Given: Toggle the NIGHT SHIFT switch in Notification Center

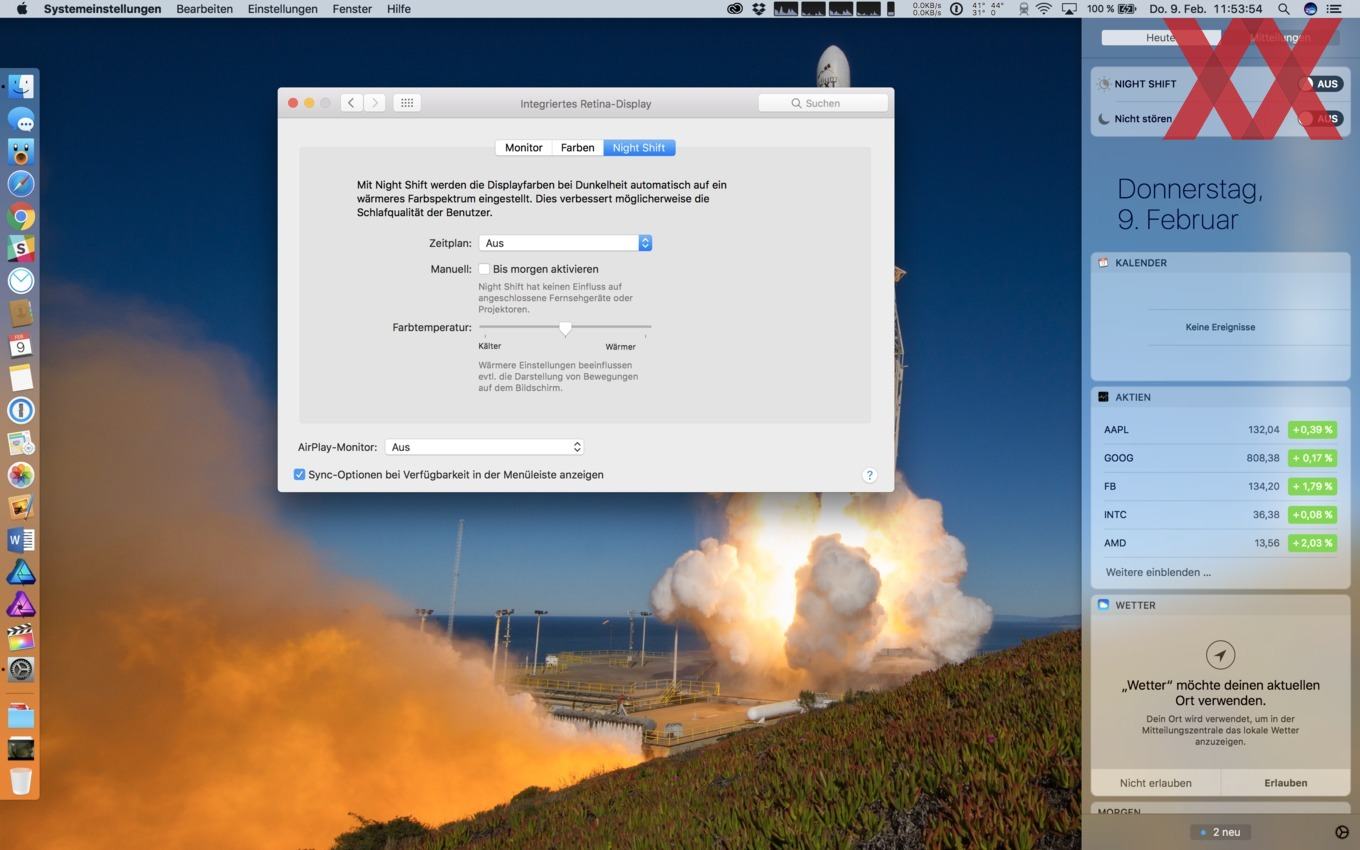Looking at the screenshot, I should coord(1320,84).
